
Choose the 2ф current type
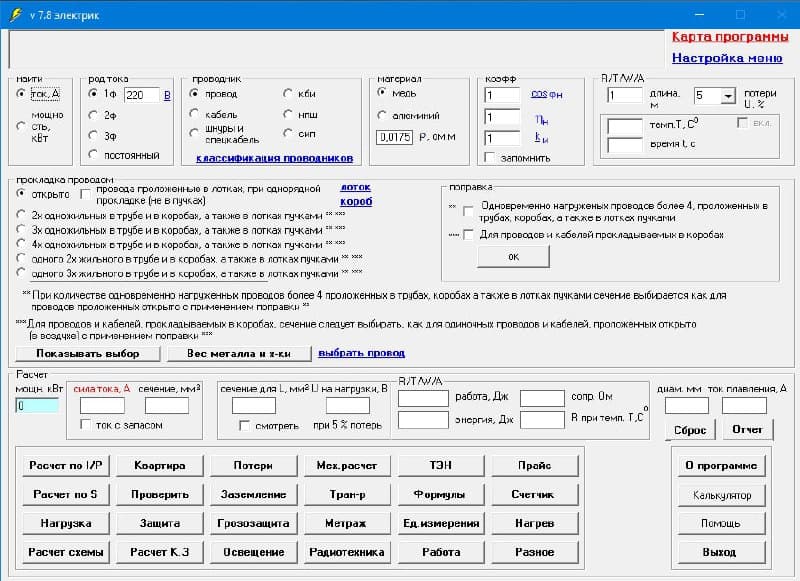[x=93, y=115]
